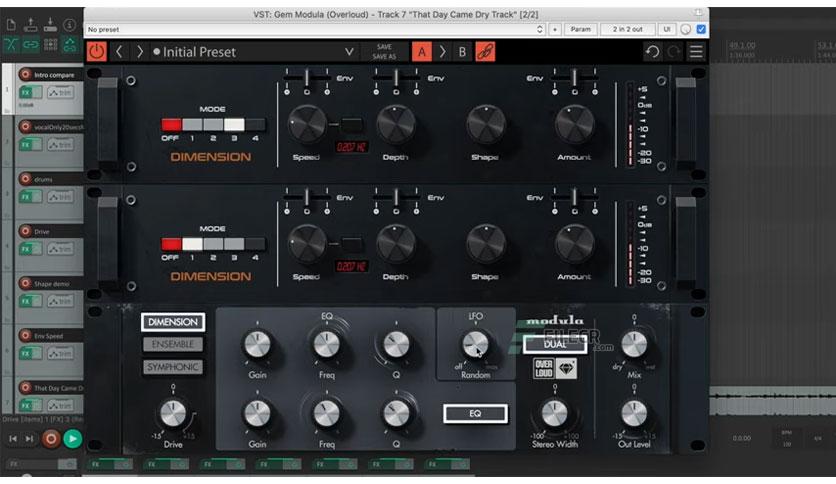
Task: Click the Out Level knob
Action: (634, 413)
